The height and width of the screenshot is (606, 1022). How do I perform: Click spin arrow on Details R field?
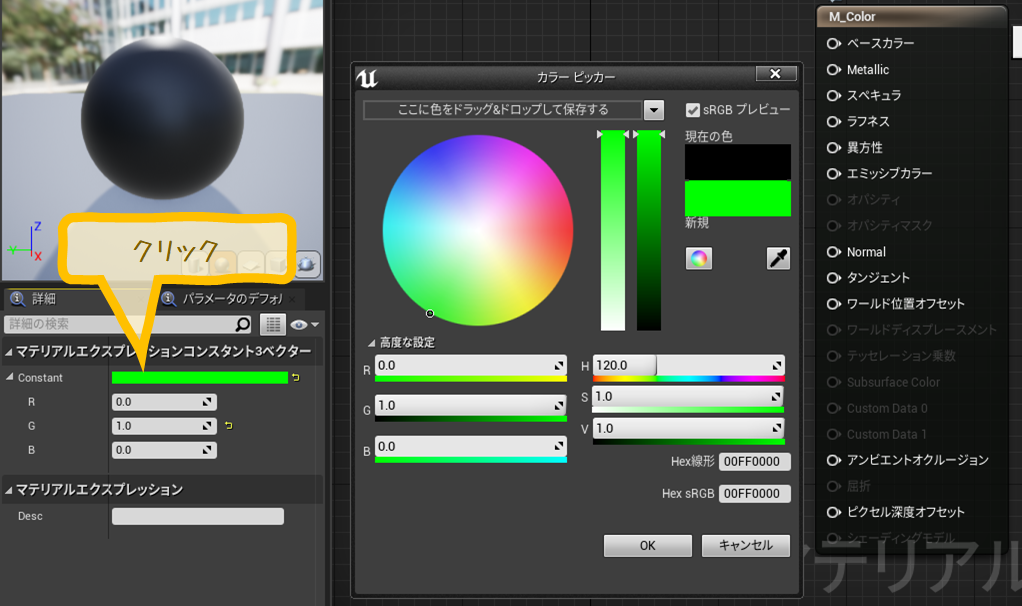coord(207,402)
